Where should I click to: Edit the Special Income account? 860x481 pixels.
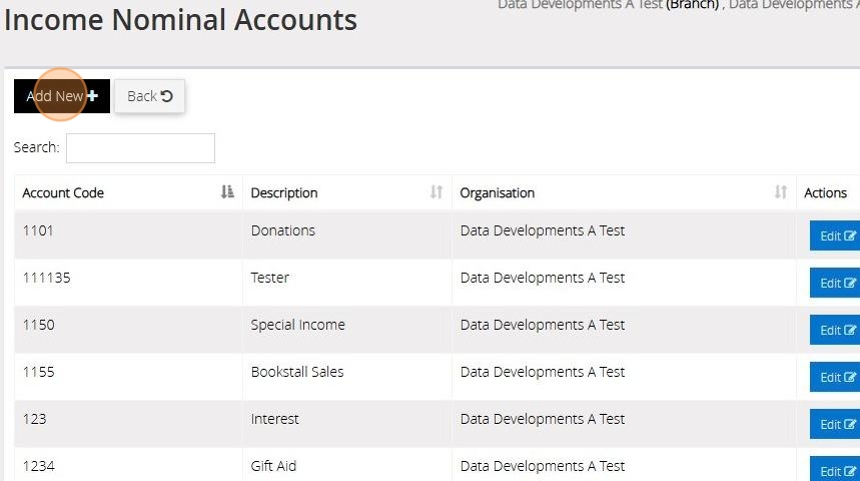coord(836,330)
